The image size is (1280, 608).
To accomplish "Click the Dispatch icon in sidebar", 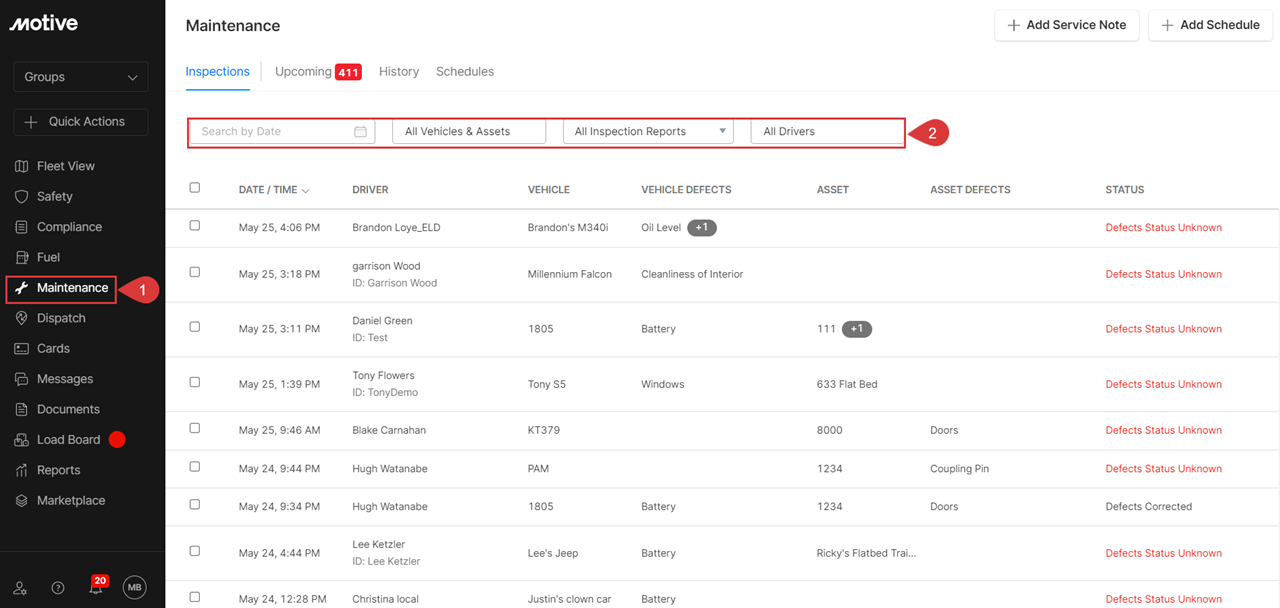I will click(21, 318).
